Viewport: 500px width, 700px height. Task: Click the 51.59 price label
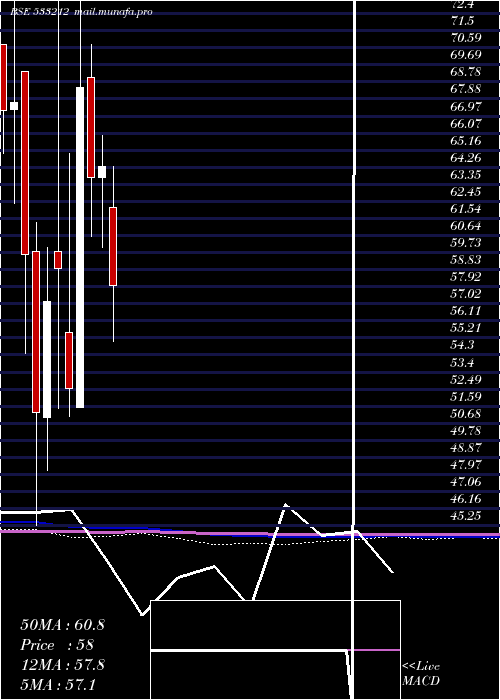466,396
